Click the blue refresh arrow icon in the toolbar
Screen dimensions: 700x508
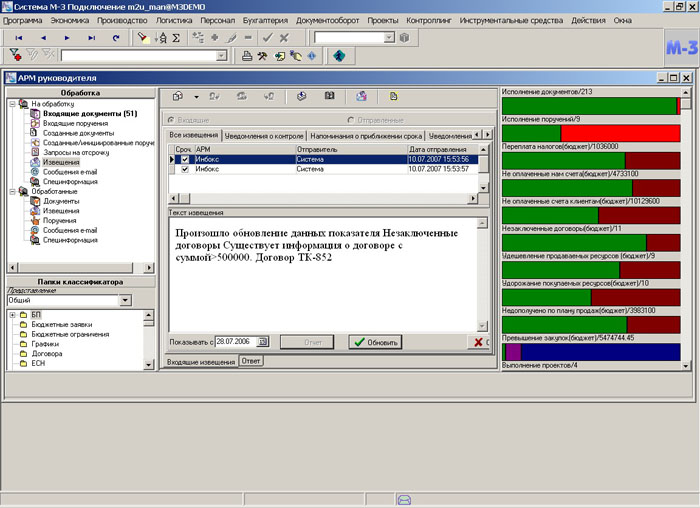point(116,38)
